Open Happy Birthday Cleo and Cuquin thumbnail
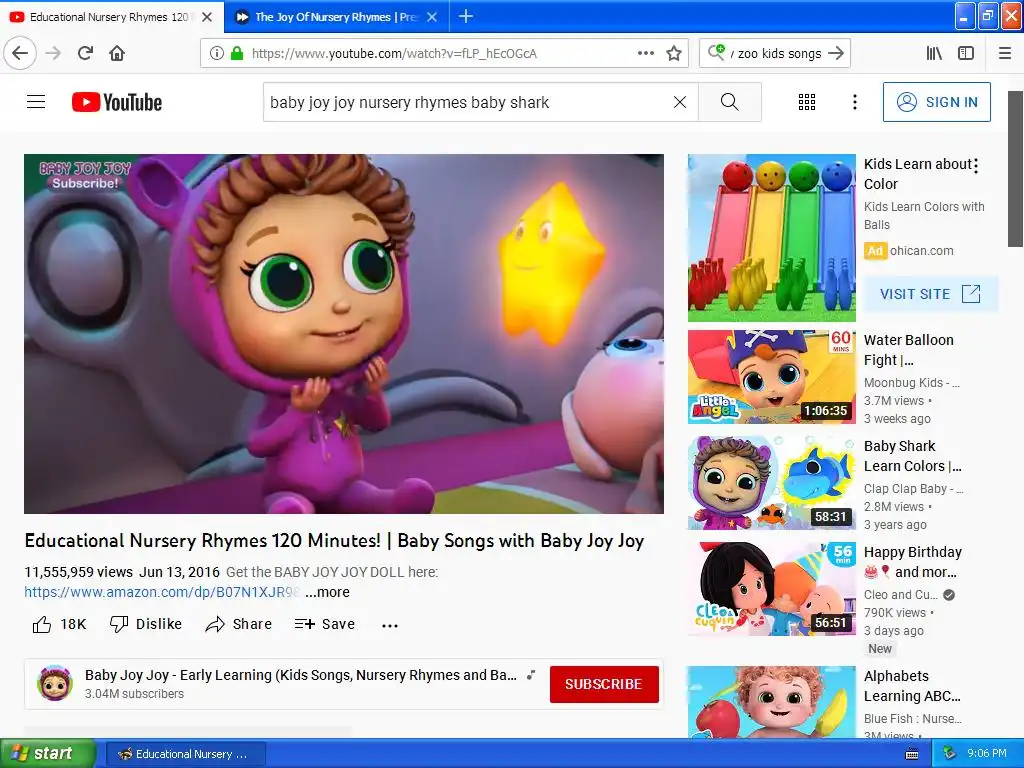The width and height of the screenshot is (1024, 768). (771, 588)
